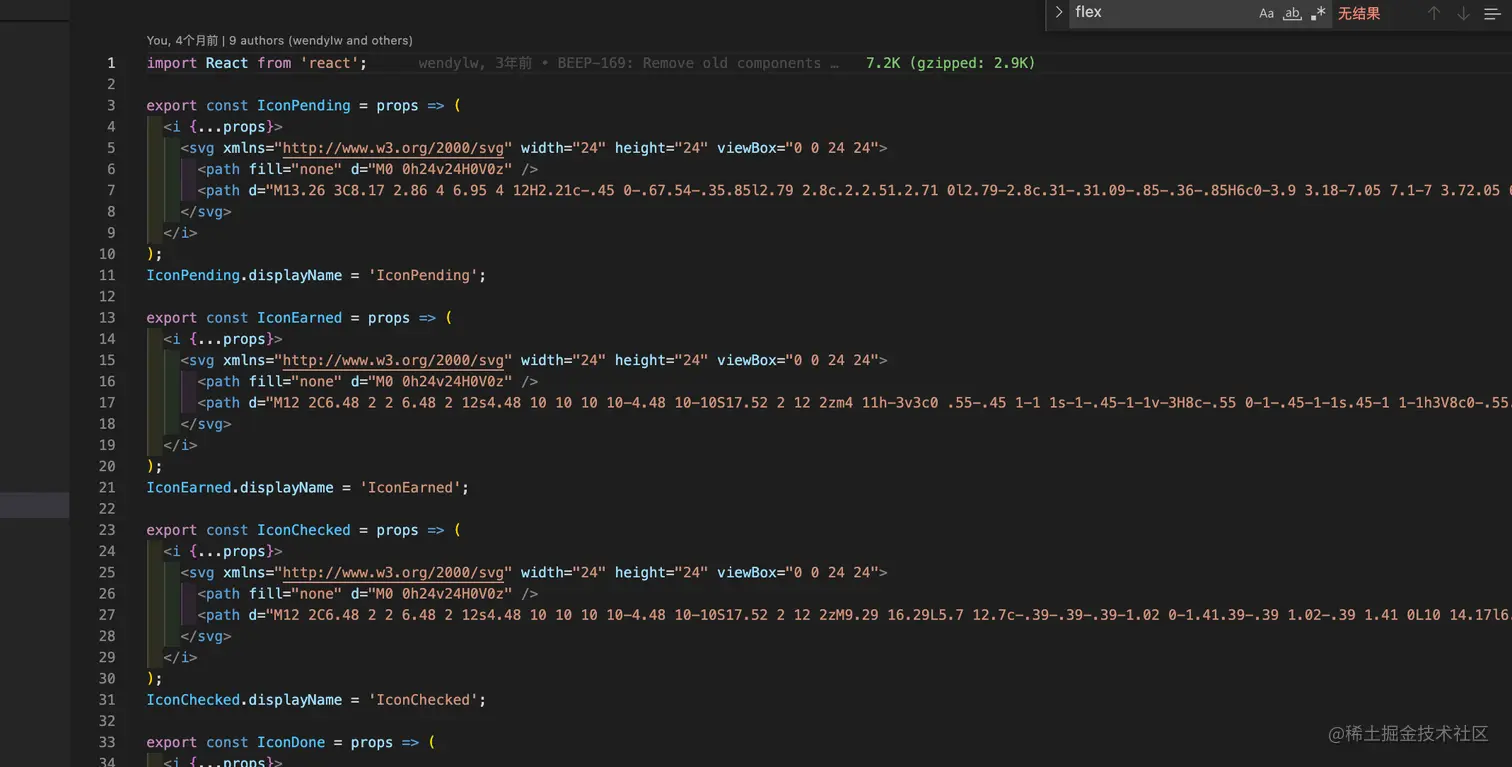Toggle Match Whole Word in find widget
This screenshot has width=1512, height=767.
[x=1292, y=13]
